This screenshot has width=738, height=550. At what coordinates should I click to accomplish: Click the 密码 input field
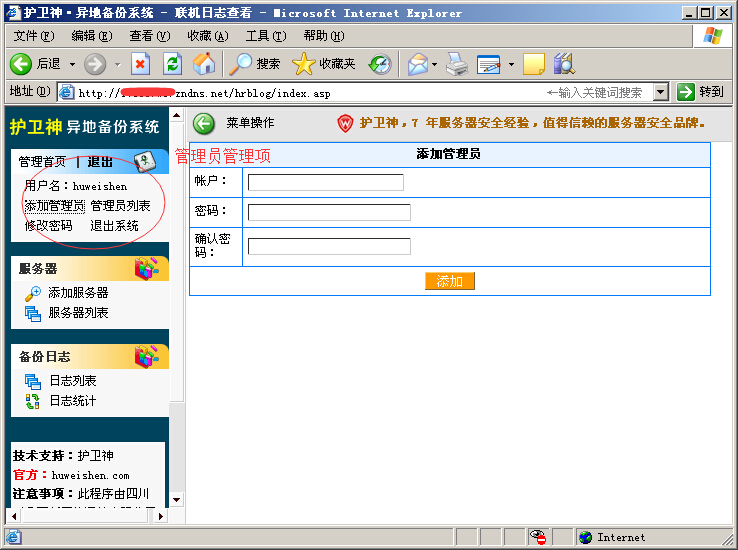[329, 212]
